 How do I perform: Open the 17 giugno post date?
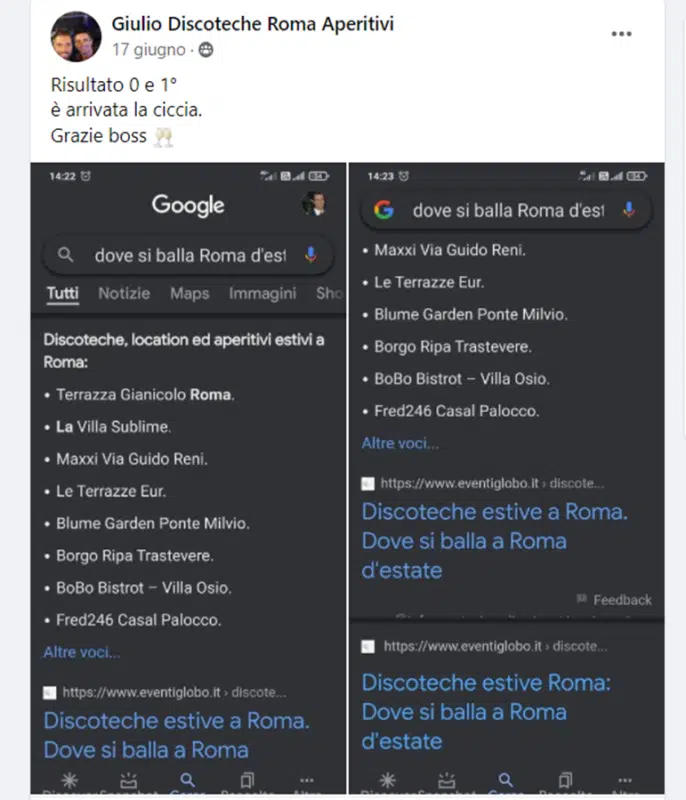coord(148,50)
